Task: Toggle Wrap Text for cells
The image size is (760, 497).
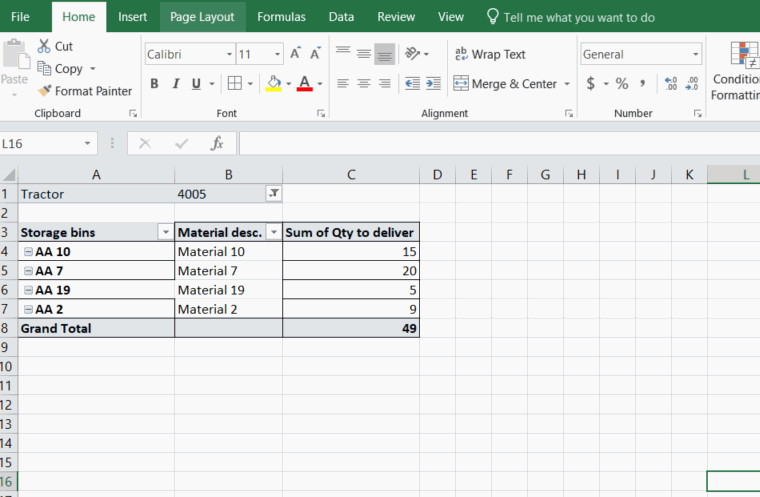Action: [x=490, y=54]
